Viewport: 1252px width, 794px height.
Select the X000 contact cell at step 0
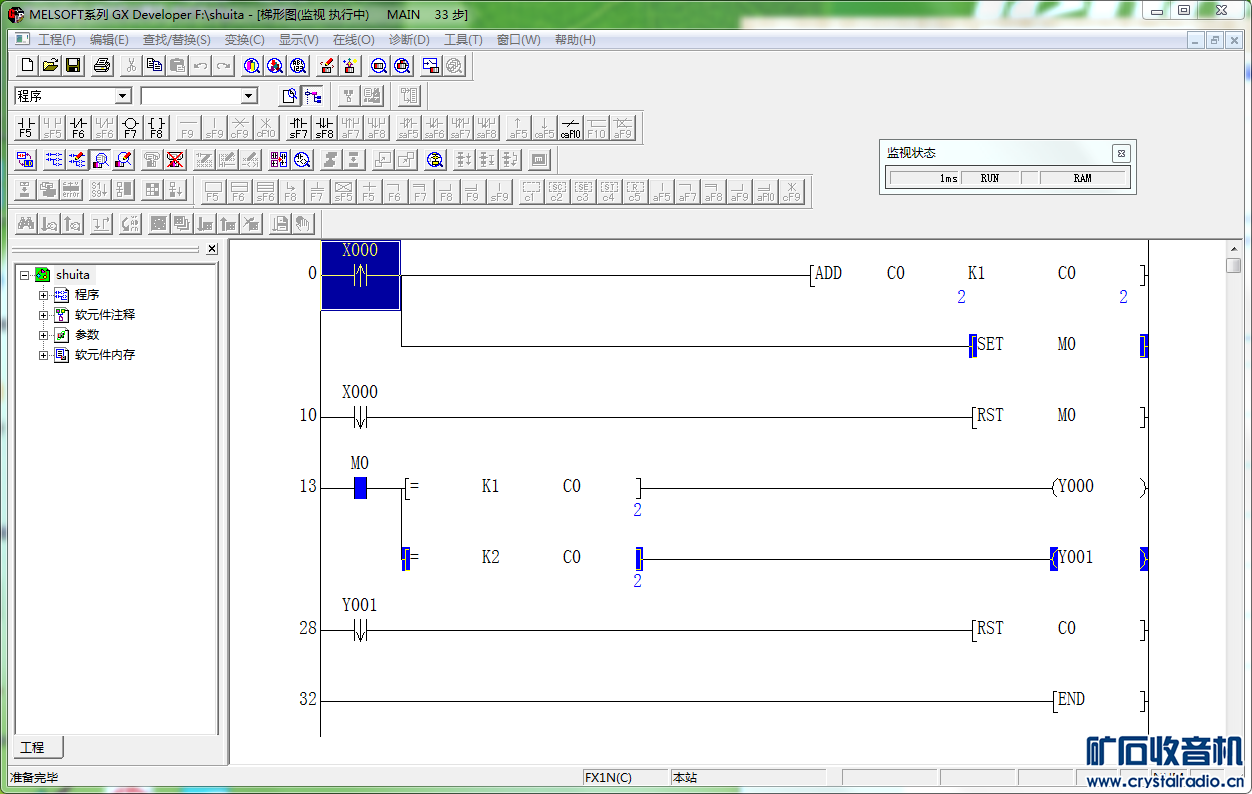tap(360, 275)
